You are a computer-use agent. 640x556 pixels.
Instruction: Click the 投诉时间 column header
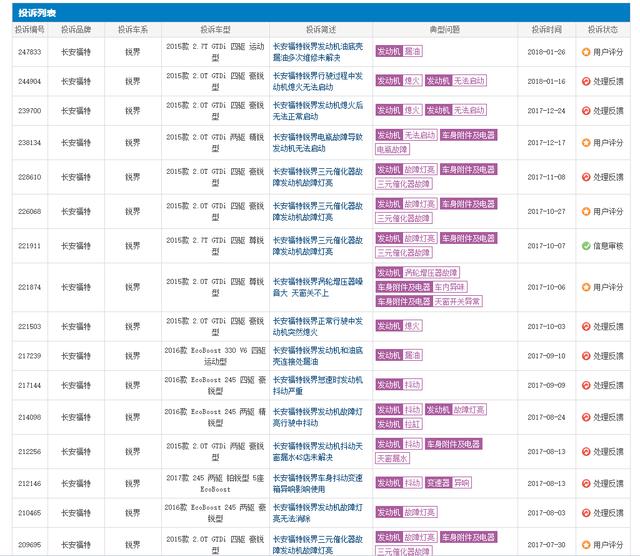click(x=547, y=29)
